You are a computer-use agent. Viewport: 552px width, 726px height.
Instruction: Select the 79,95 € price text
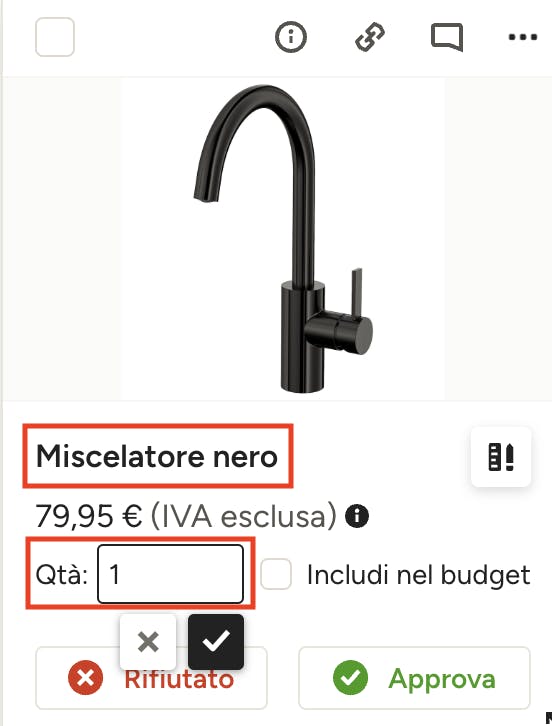(88, 516)
